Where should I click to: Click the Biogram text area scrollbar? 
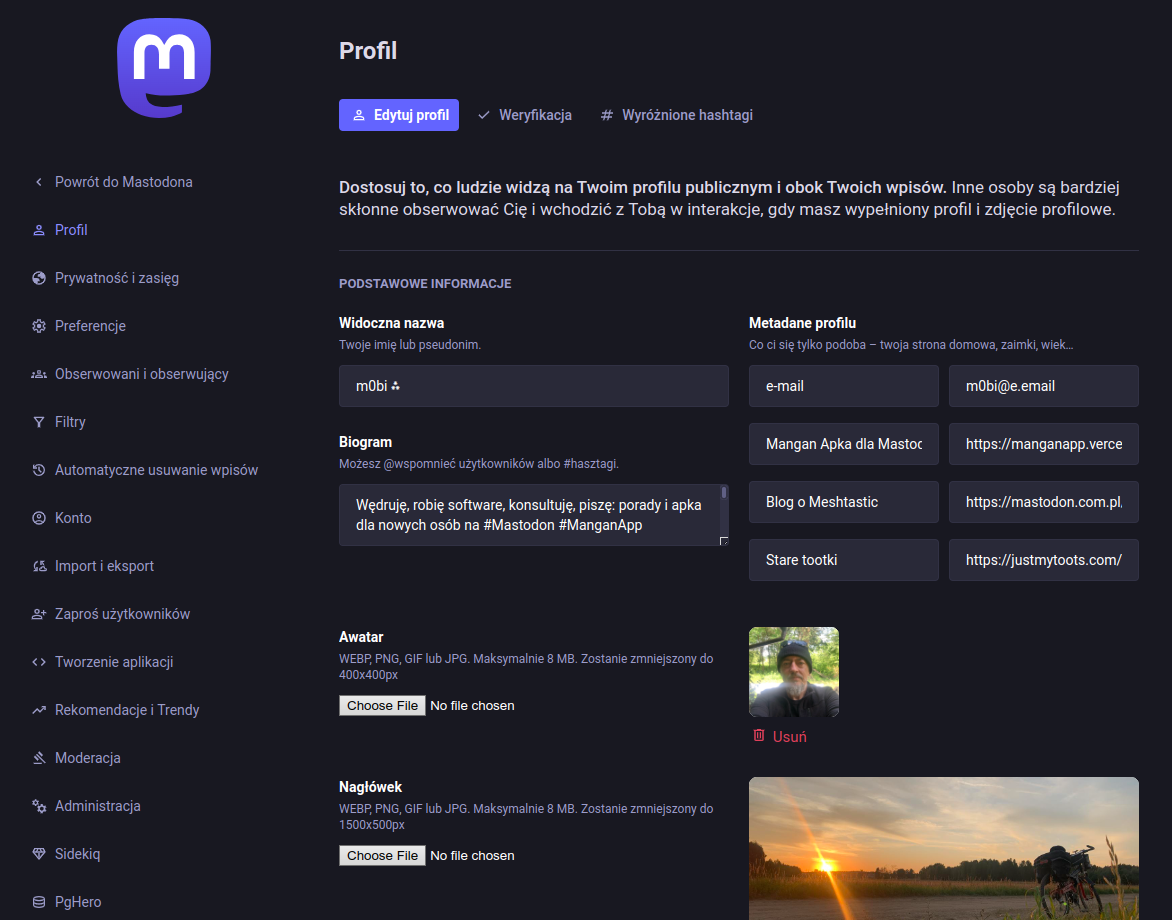(724, 493)
